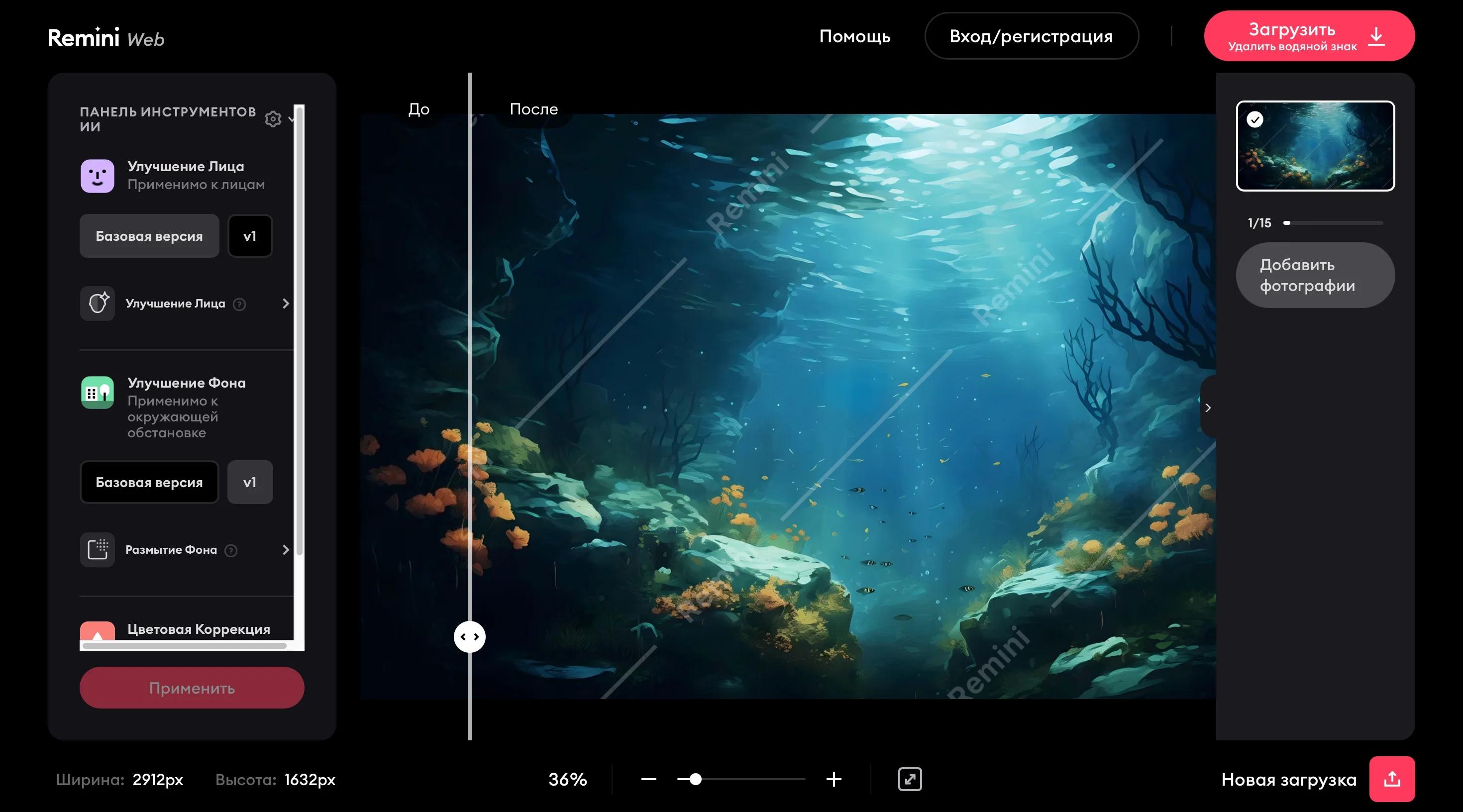This screenshot has height=812, width=1463.
Task: Click the zoom out minus icon
Action: click(x=648, y=779)
